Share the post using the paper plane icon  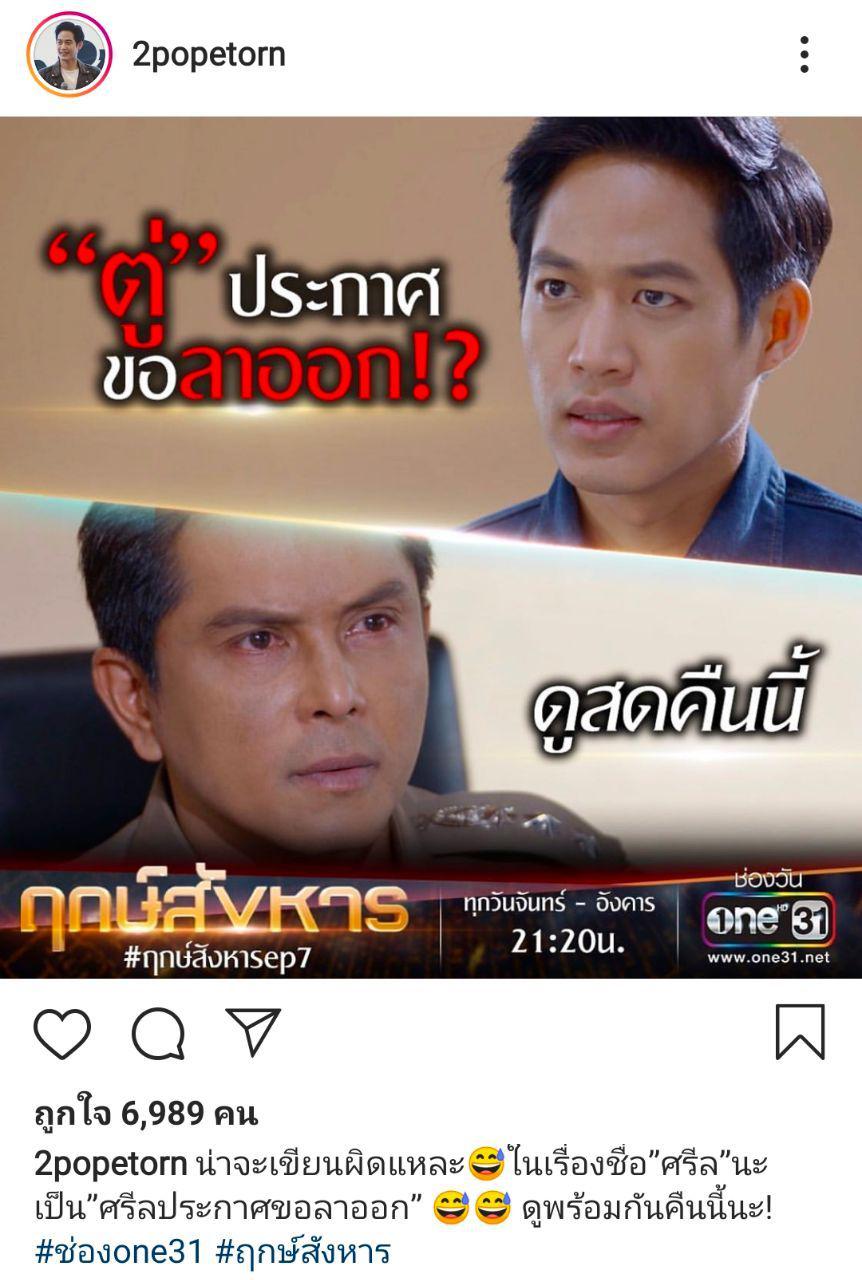pos(253,1032)
